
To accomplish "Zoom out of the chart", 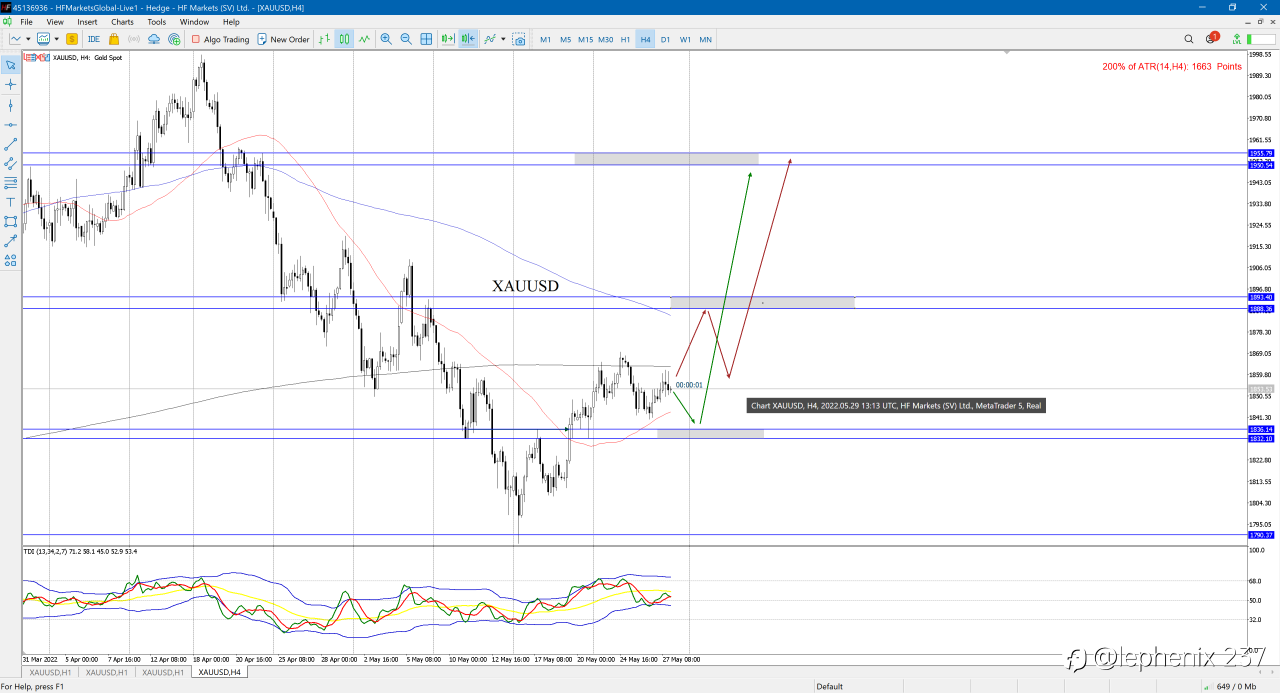I will point(406,39).
